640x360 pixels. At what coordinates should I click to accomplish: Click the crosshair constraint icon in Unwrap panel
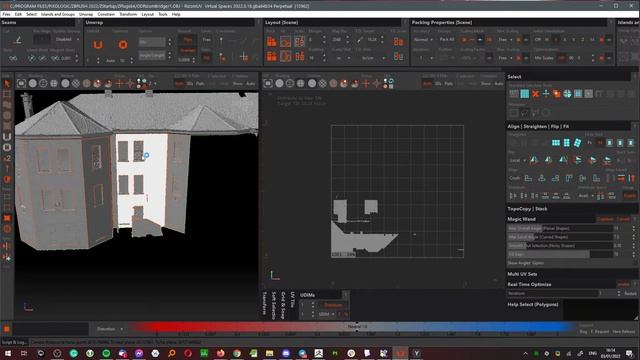(x=244, y=57)
